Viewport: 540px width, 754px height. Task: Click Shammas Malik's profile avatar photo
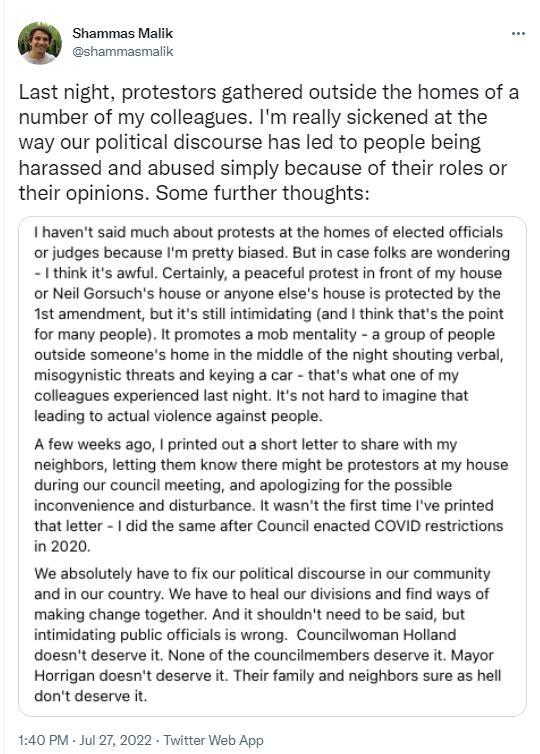pos(40,43)
